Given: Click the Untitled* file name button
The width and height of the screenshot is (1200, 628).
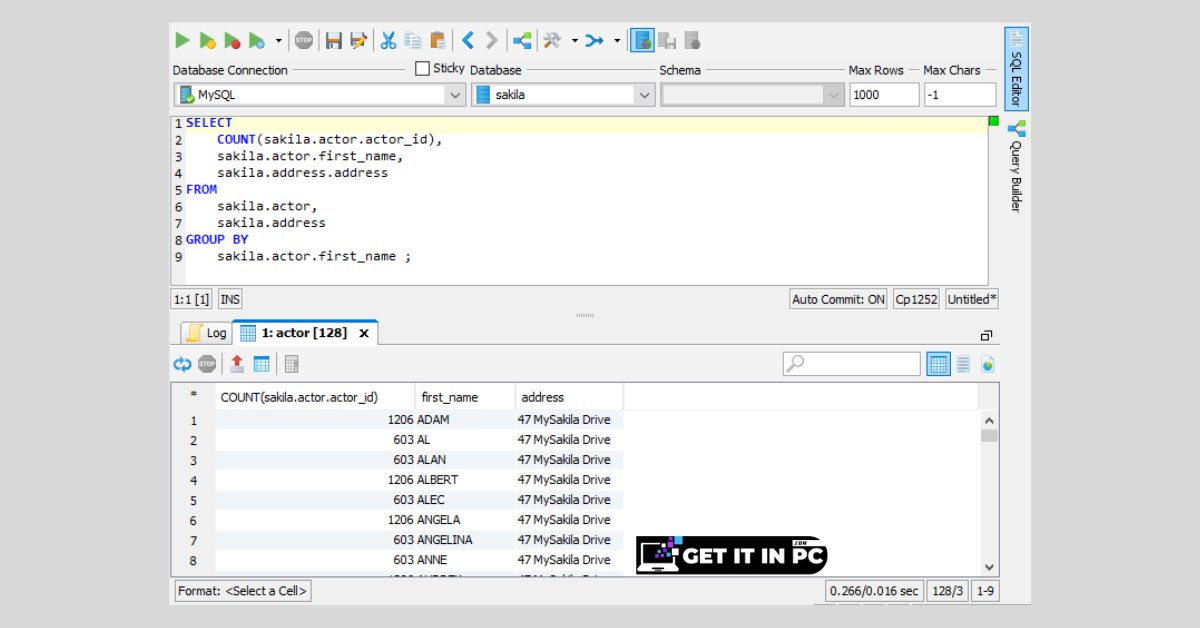Looking at the screenshot, I should point(972,299).
